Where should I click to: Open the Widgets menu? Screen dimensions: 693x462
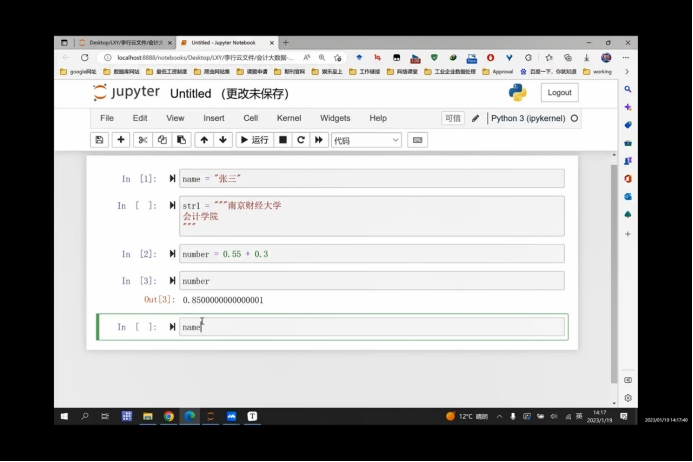335,118
